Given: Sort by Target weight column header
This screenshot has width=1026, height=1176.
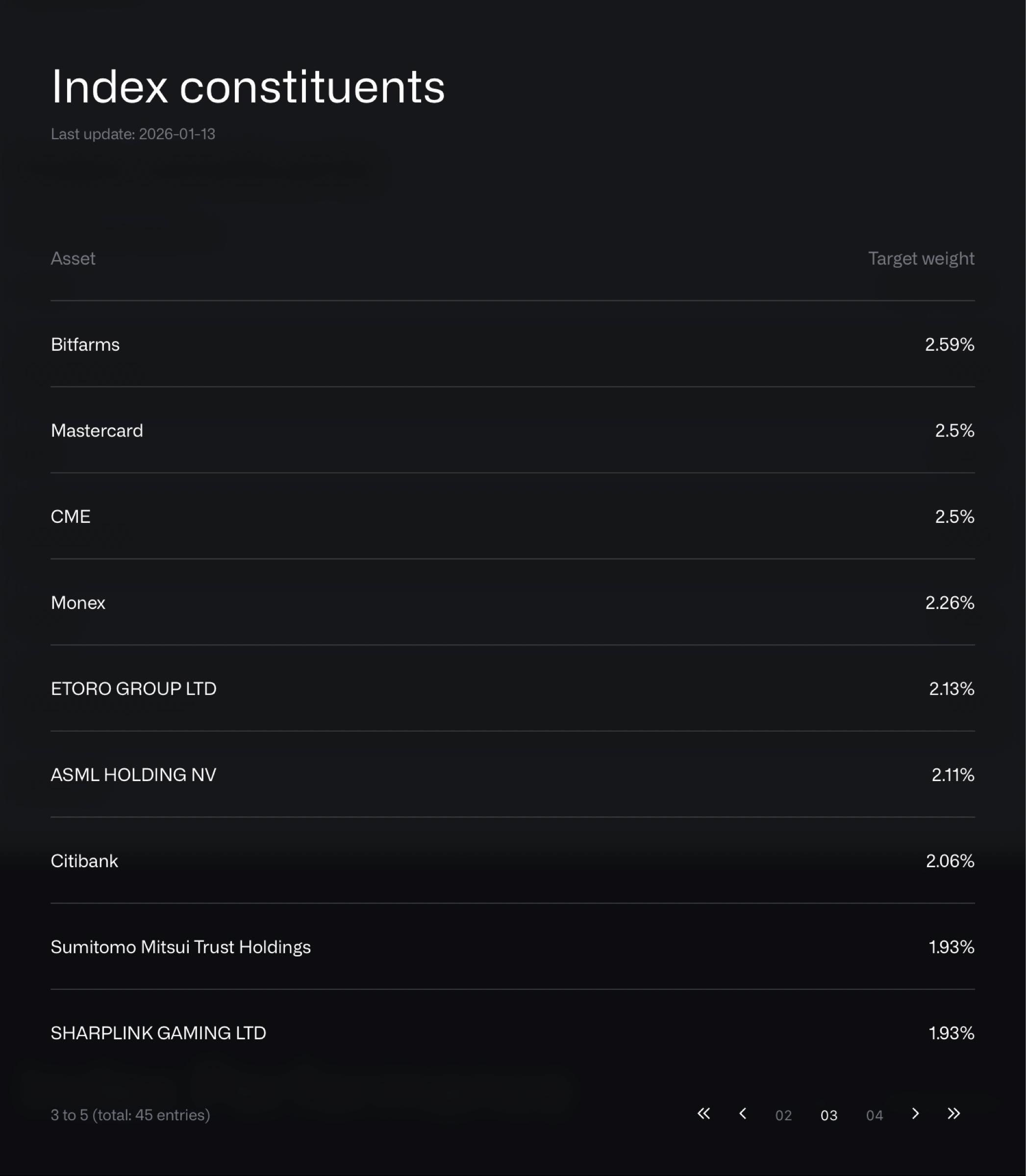Looking at the screenshot, I should (x=921, y=259).
